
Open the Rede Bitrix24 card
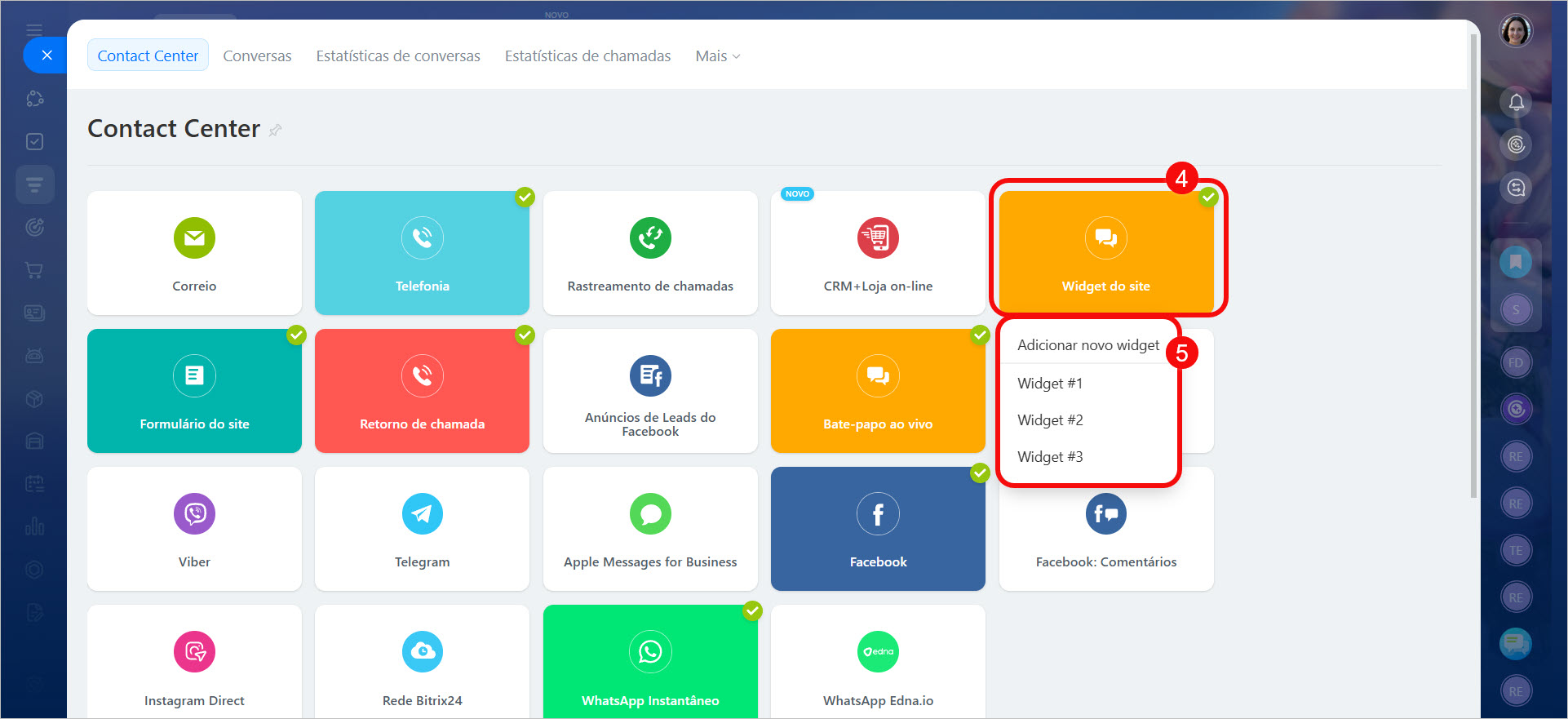pyautogui.click(x=422, y=662)
